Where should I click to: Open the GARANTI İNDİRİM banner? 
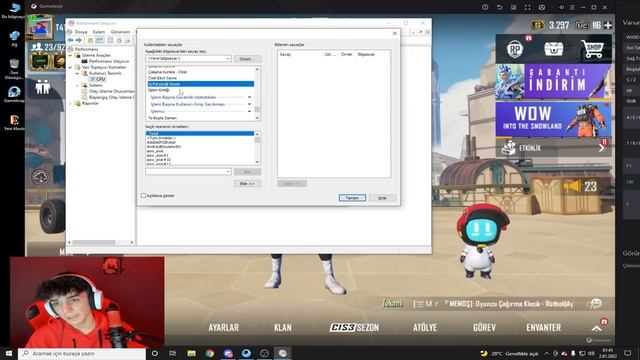553,81
